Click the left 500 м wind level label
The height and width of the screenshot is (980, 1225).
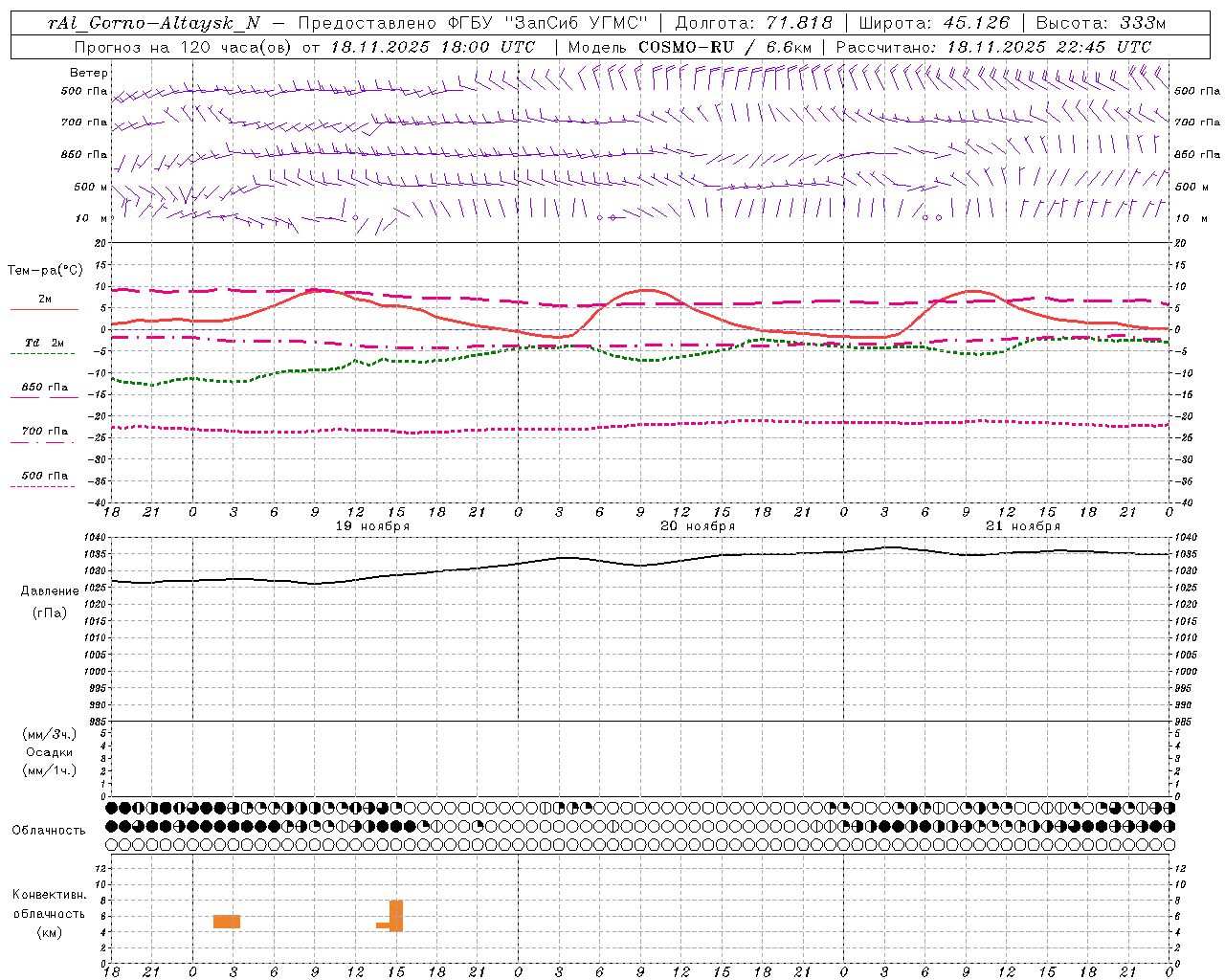pyautogui.click(x=91, y=187)
